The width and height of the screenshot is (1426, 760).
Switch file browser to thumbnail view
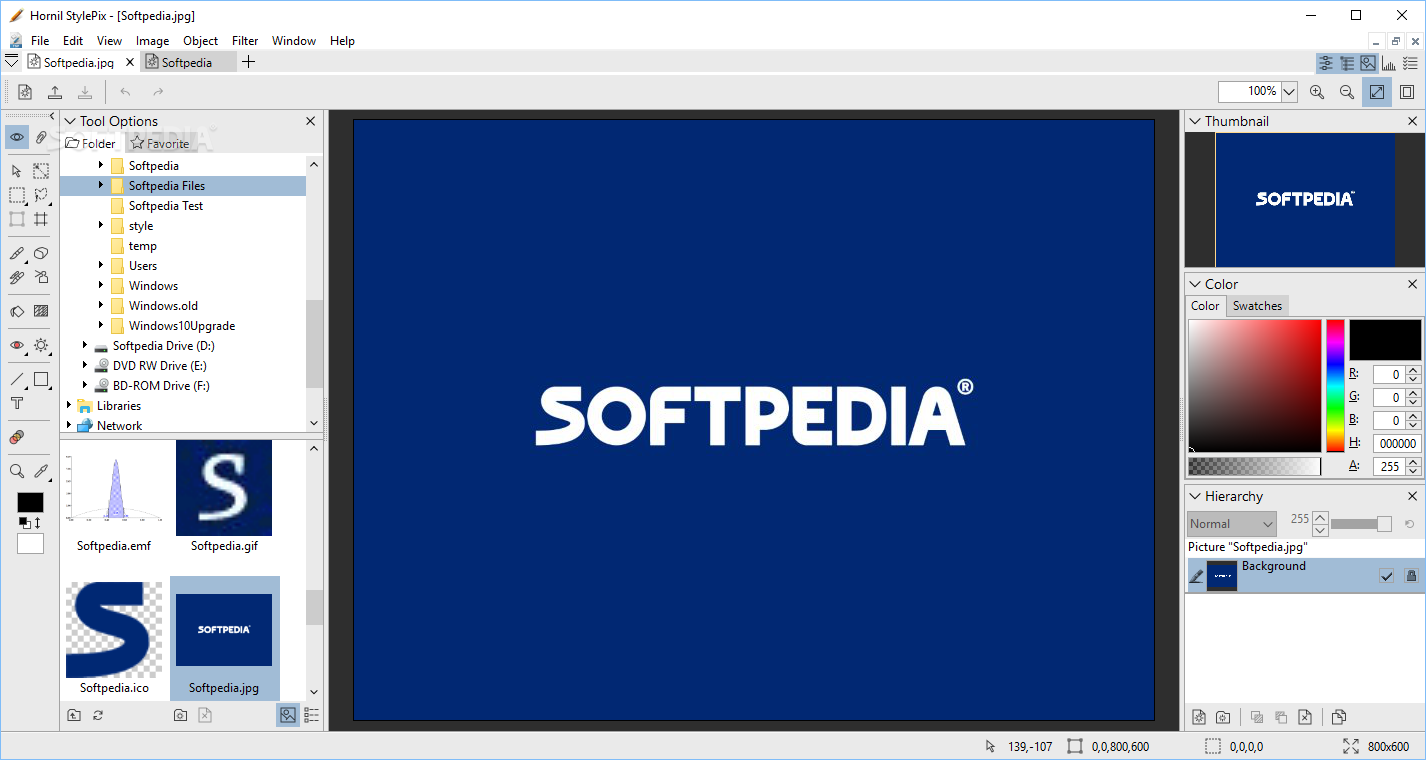pyautogui.click(x=288, y=715)
